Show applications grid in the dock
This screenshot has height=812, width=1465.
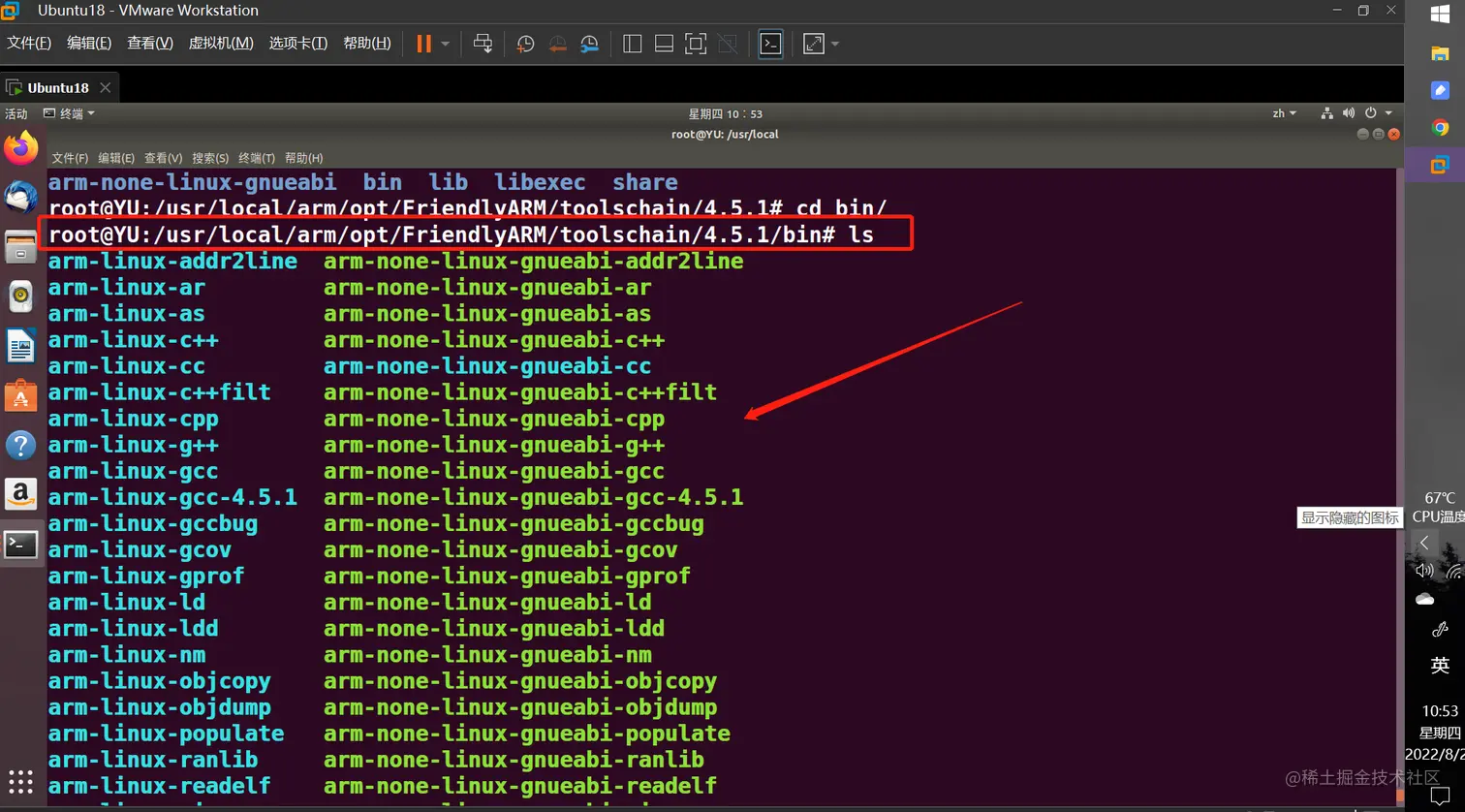tap(20, 781)
